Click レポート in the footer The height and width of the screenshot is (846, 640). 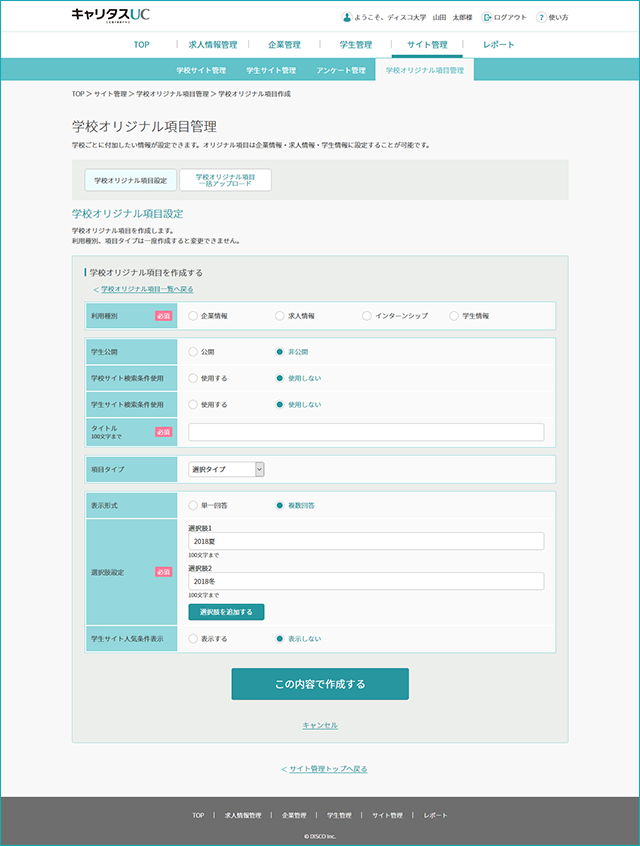click(x=435, y=815)
